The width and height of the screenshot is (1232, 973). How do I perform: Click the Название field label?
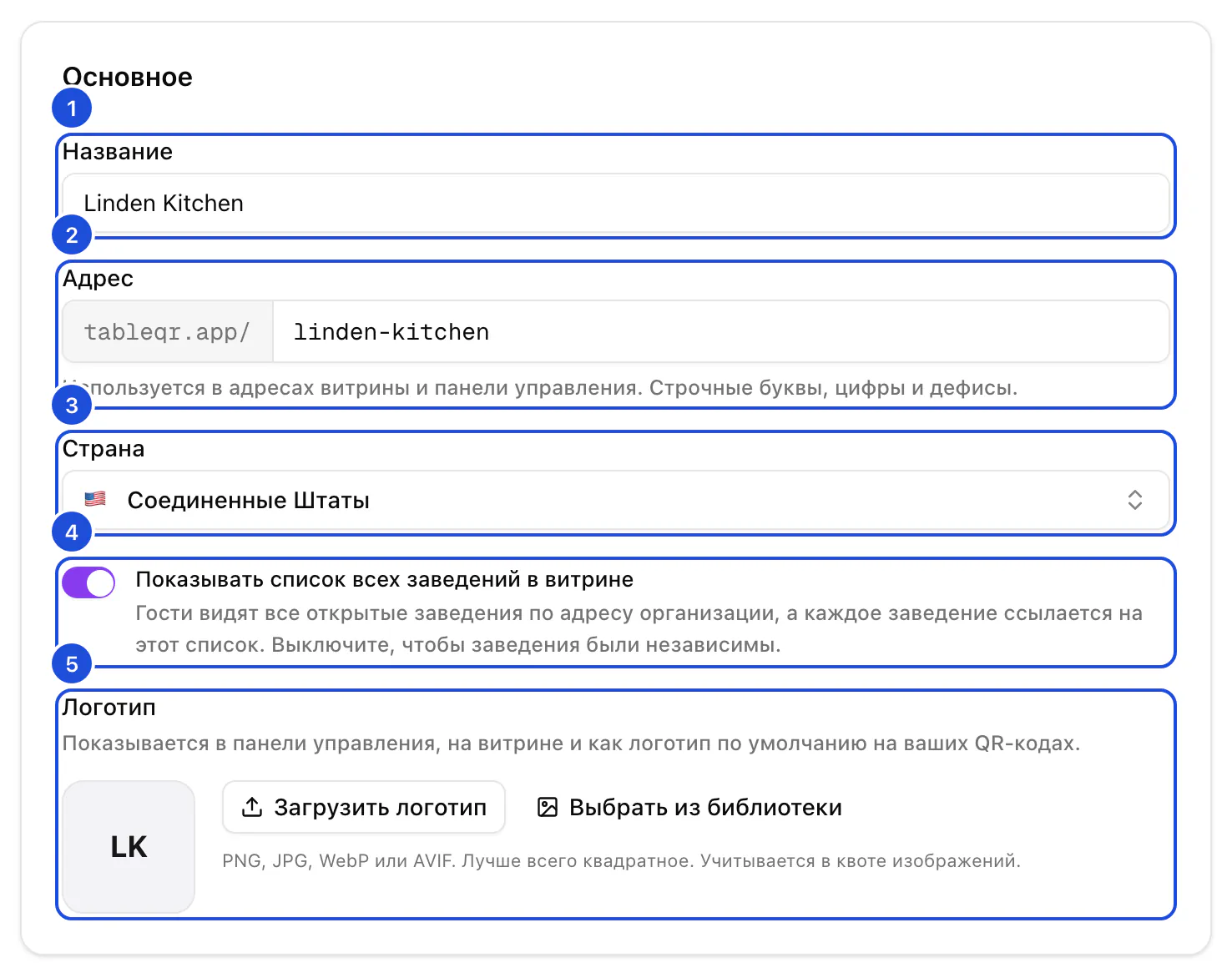pyautogui.click(x=118, y=152)
